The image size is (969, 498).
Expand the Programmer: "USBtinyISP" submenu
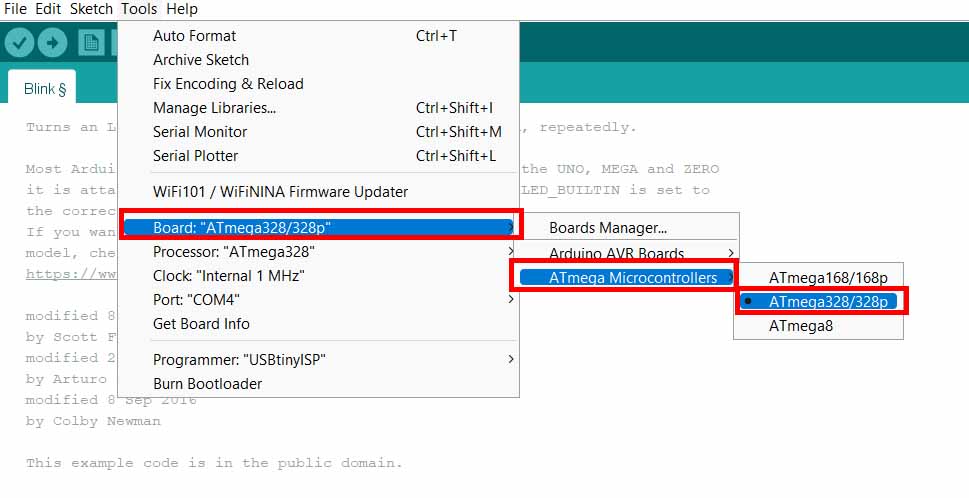pyautogui.click(x=319, y=360)
